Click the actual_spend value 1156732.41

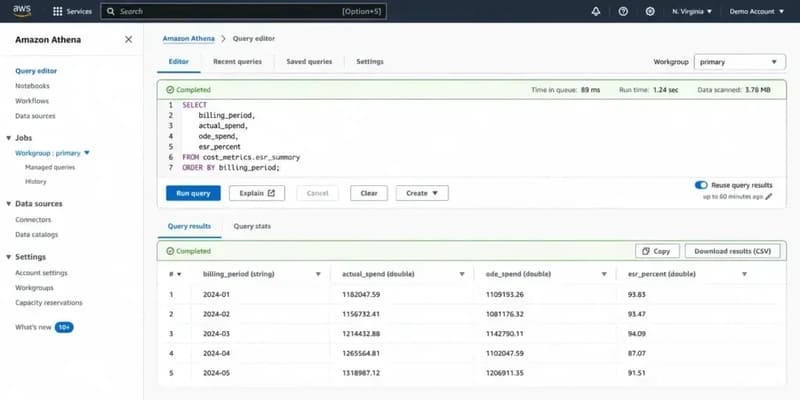(x=361, y=314)
